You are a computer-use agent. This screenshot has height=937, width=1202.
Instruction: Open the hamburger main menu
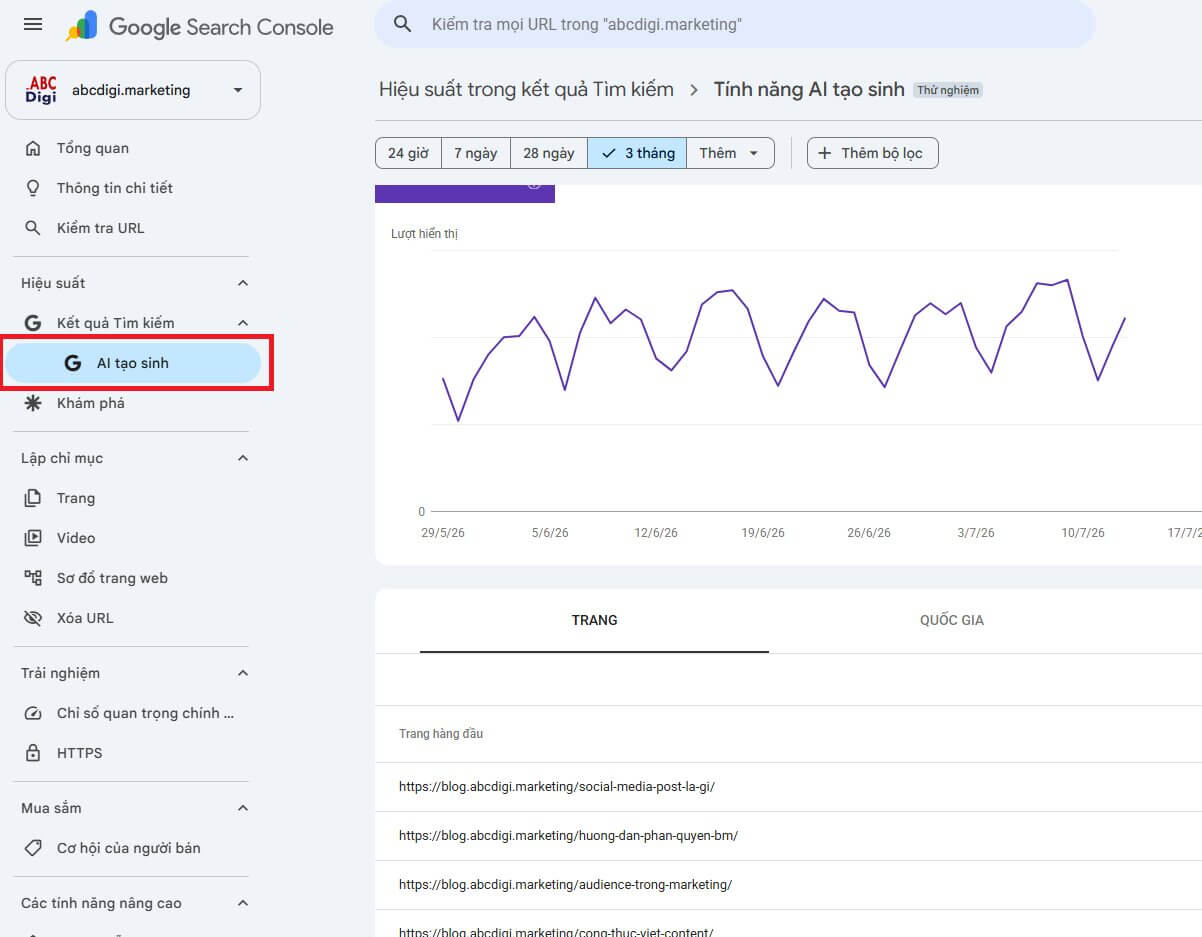coord(33,24)
